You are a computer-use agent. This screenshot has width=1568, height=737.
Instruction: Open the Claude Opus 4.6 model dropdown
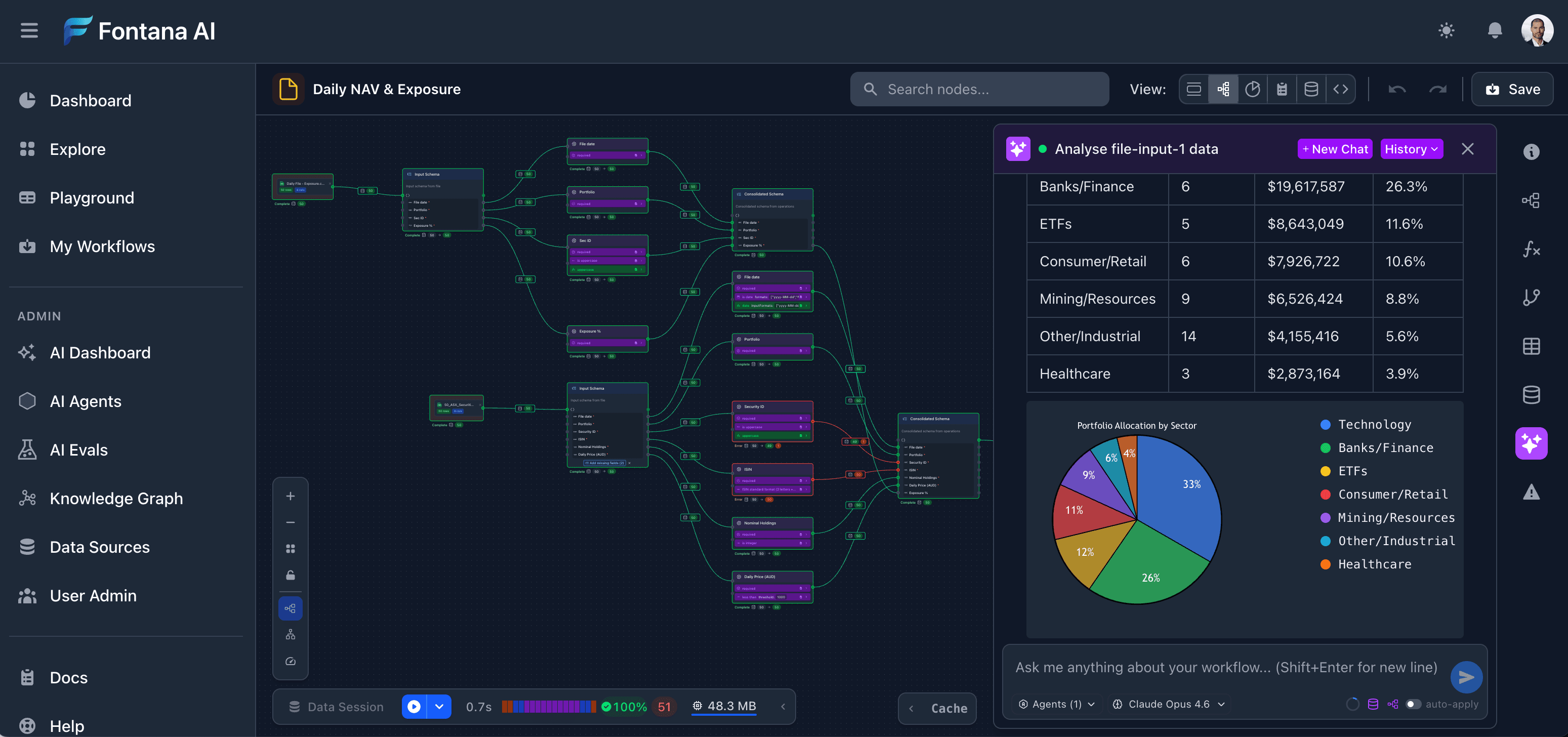click(x=1168, y=704)
